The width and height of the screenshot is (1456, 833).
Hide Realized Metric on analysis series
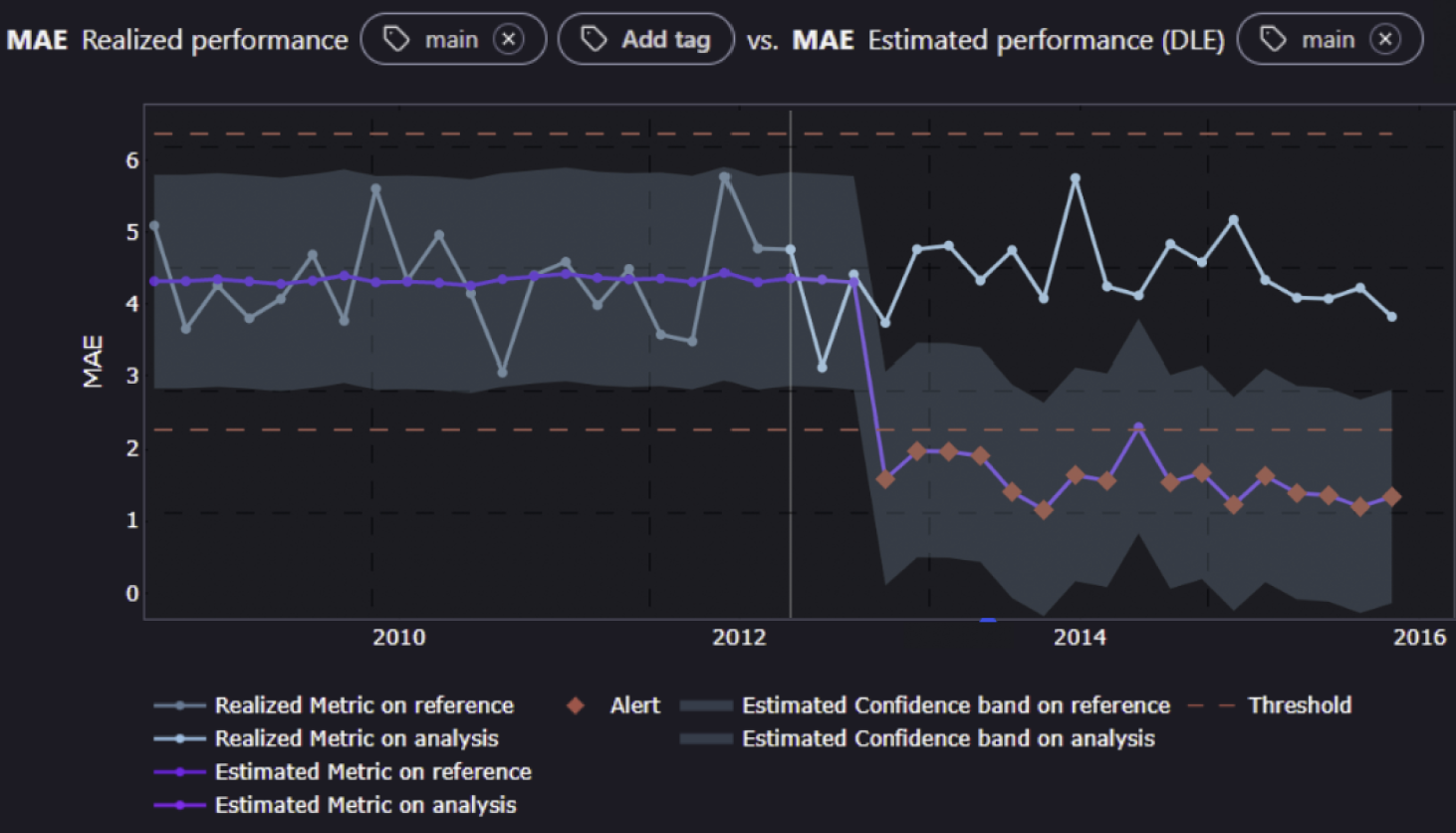tap(356, 738)
